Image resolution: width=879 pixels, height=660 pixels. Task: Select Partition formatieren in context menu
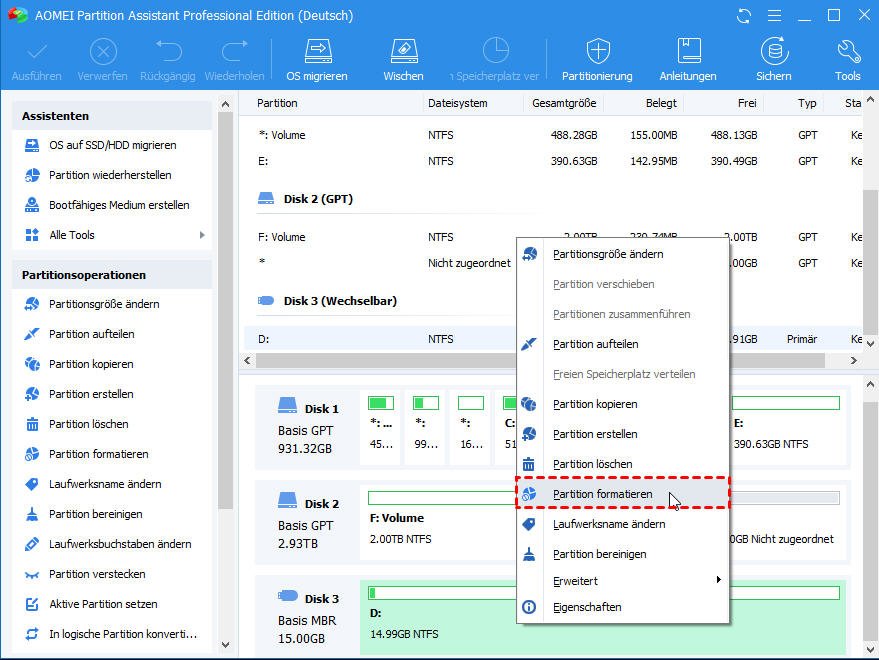pos(602,494)
